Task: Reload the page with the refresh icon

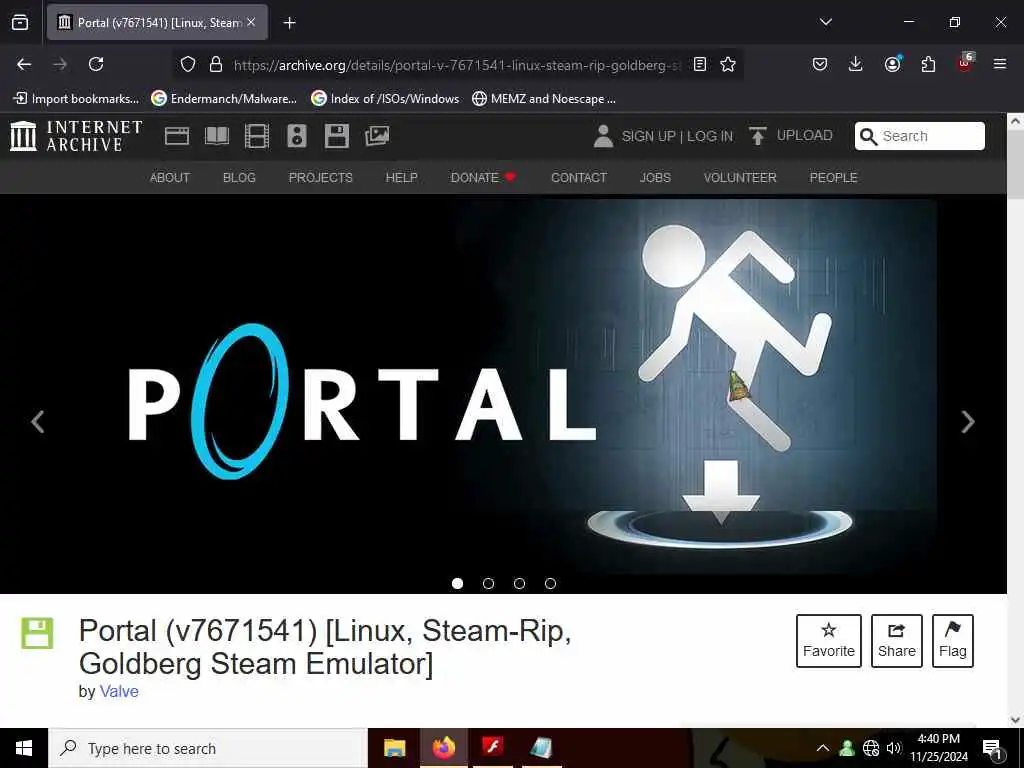Action: pos(96,64)
